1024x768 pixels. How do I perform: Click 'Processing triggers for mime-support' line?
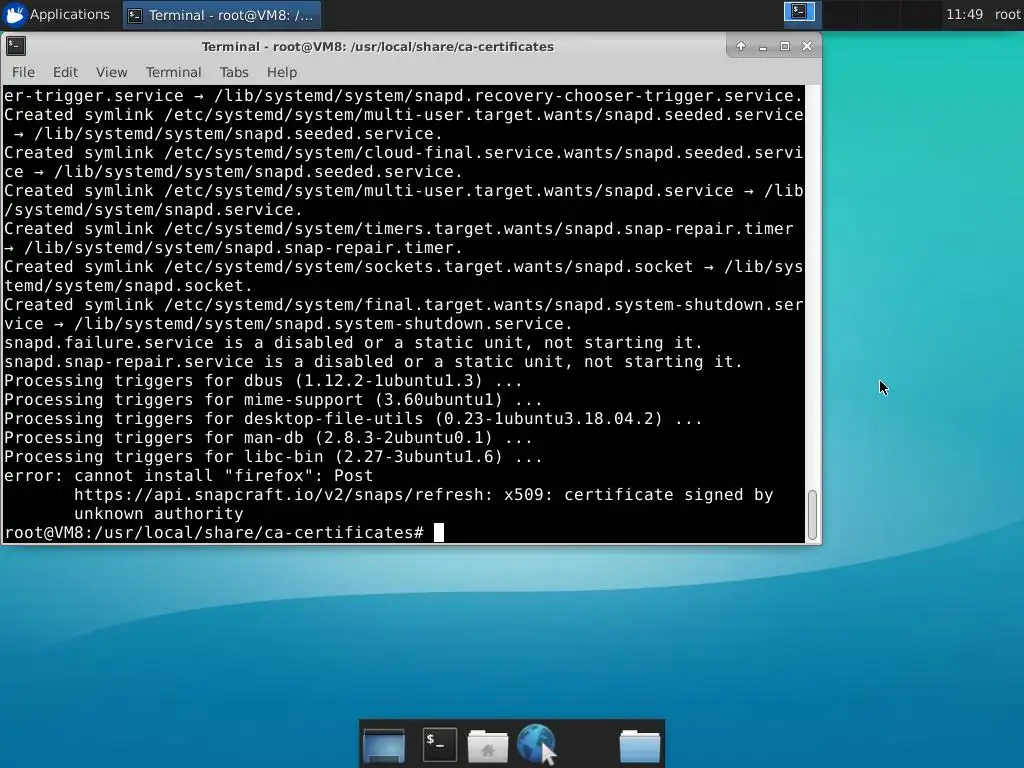[x=273, y=400]
